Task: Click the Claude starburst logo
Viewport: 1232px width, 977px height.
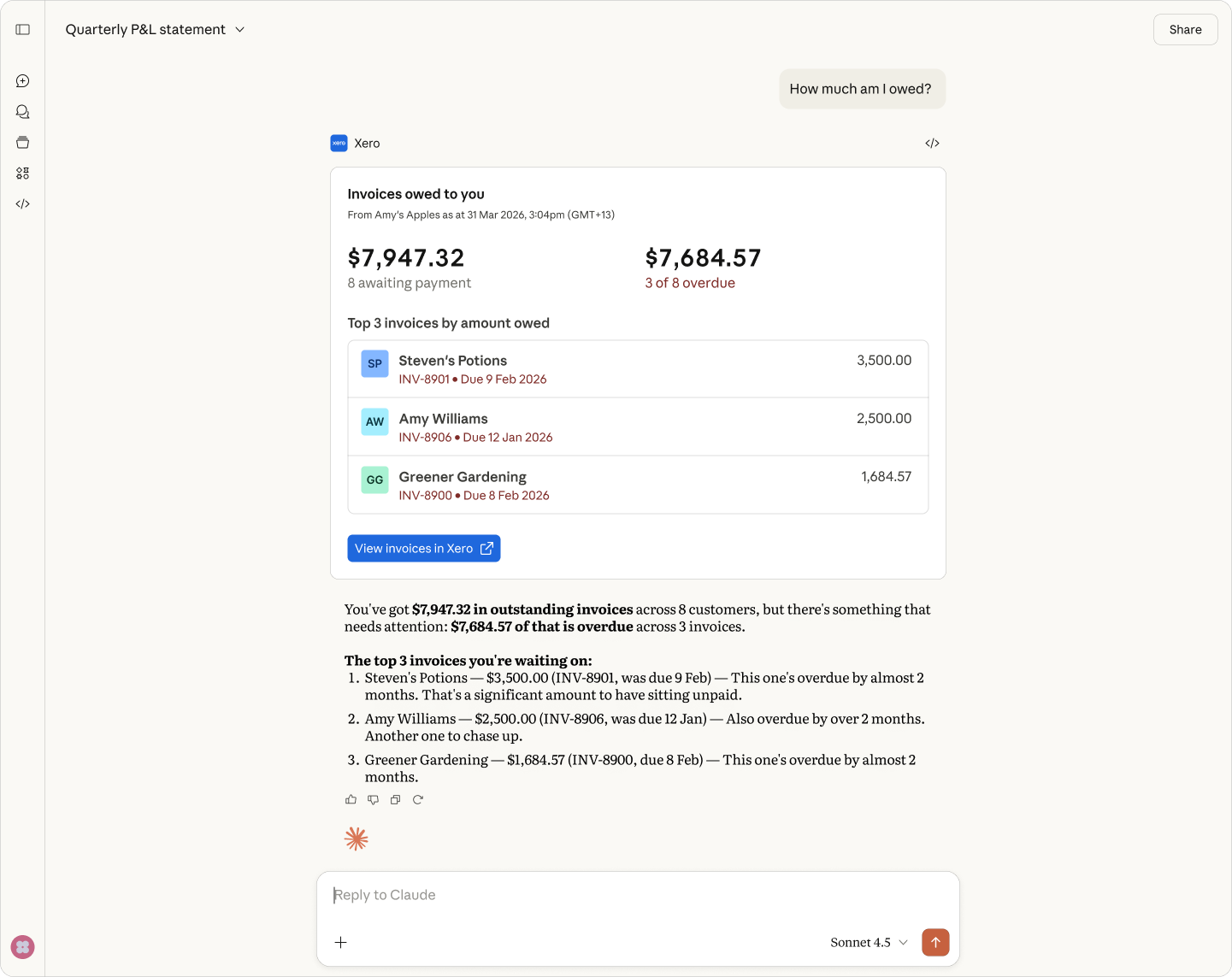Action: pyautogui.click(x=357, y=839)
